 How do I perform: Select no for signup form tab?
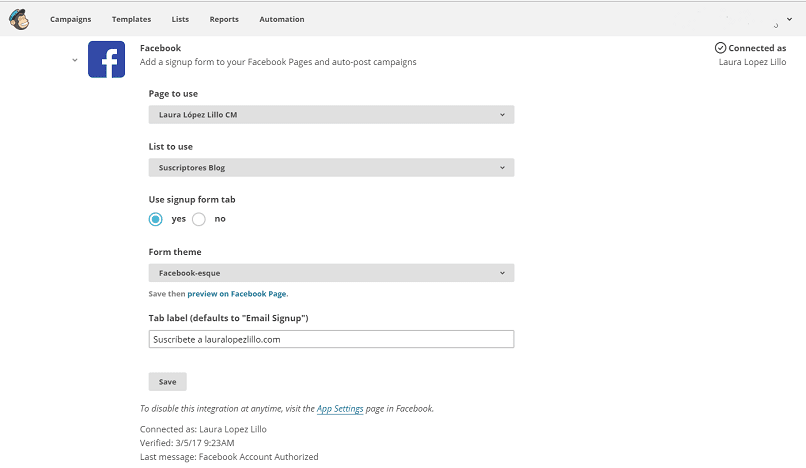[x=199, y=219]
